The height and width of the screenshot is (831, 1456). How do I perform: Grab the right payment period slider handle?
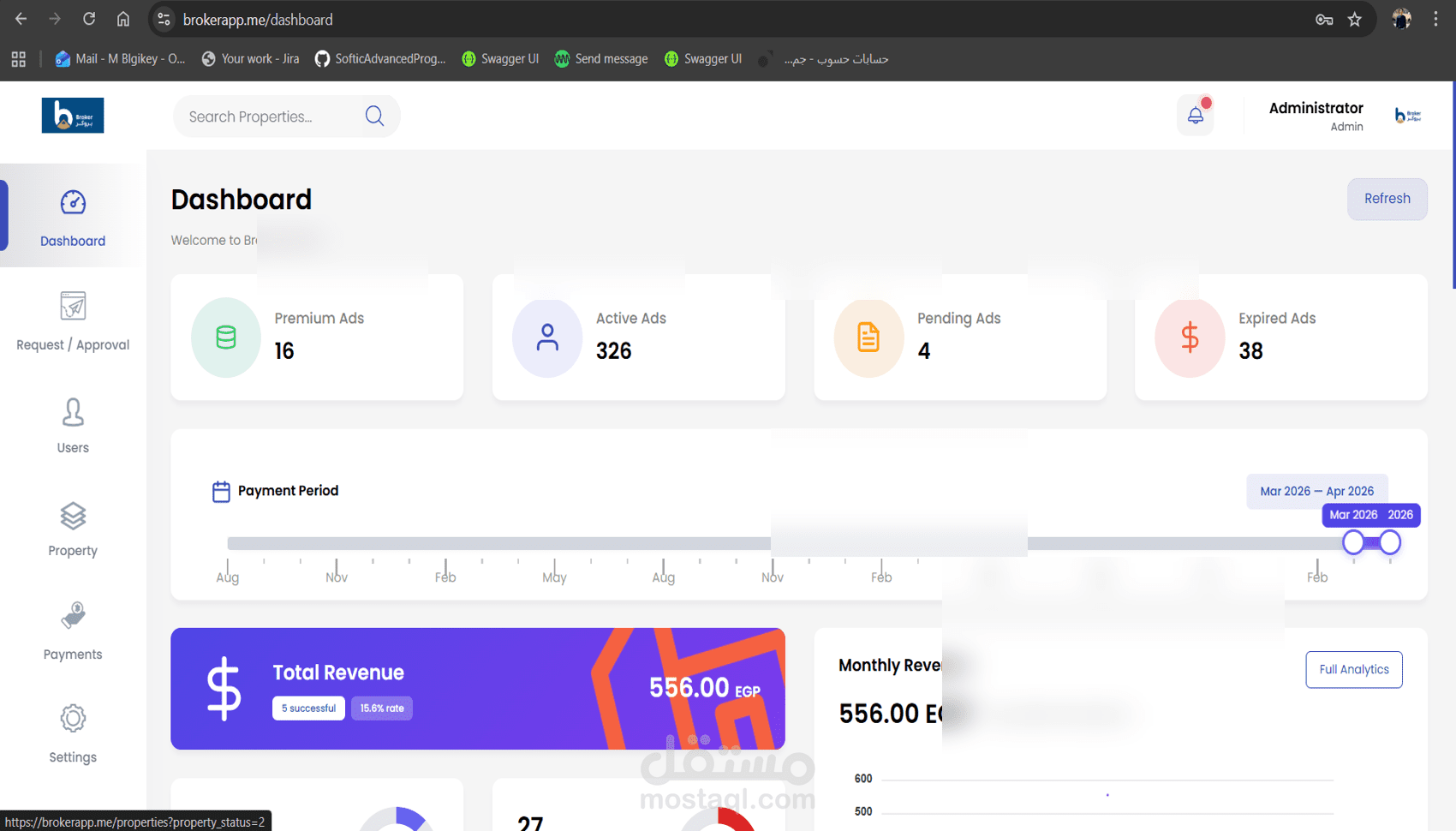(x=1389, y=542)
